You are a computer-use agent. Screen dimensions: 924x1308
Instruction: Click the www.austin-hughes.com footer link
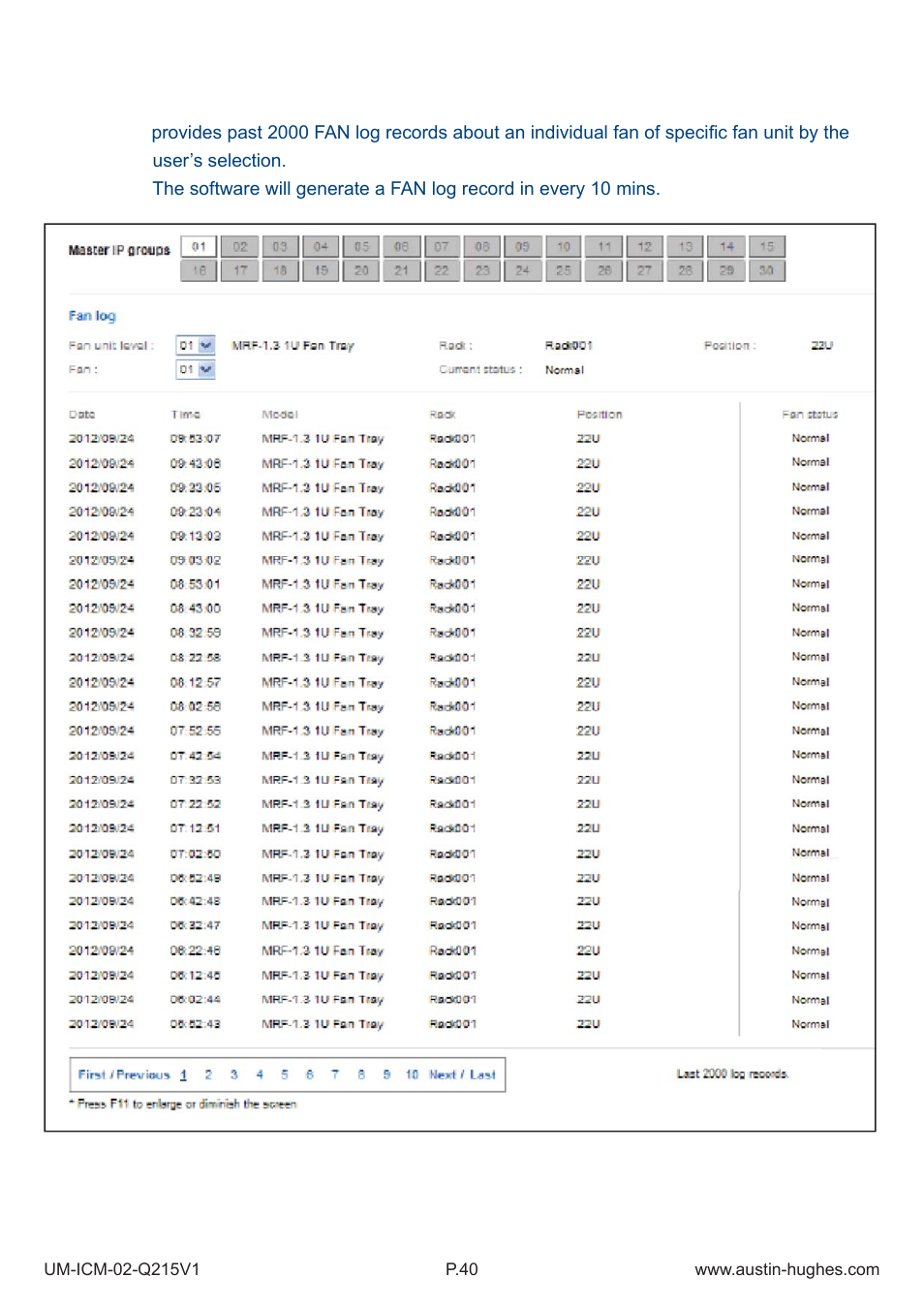(x=787, y=1269)
